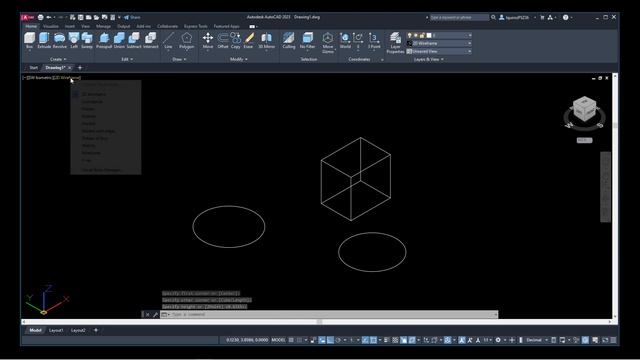This screenshot has height=360, width=640.
Task: Switch to the Collaborate ribbon tab
Action: coord(167,26)
